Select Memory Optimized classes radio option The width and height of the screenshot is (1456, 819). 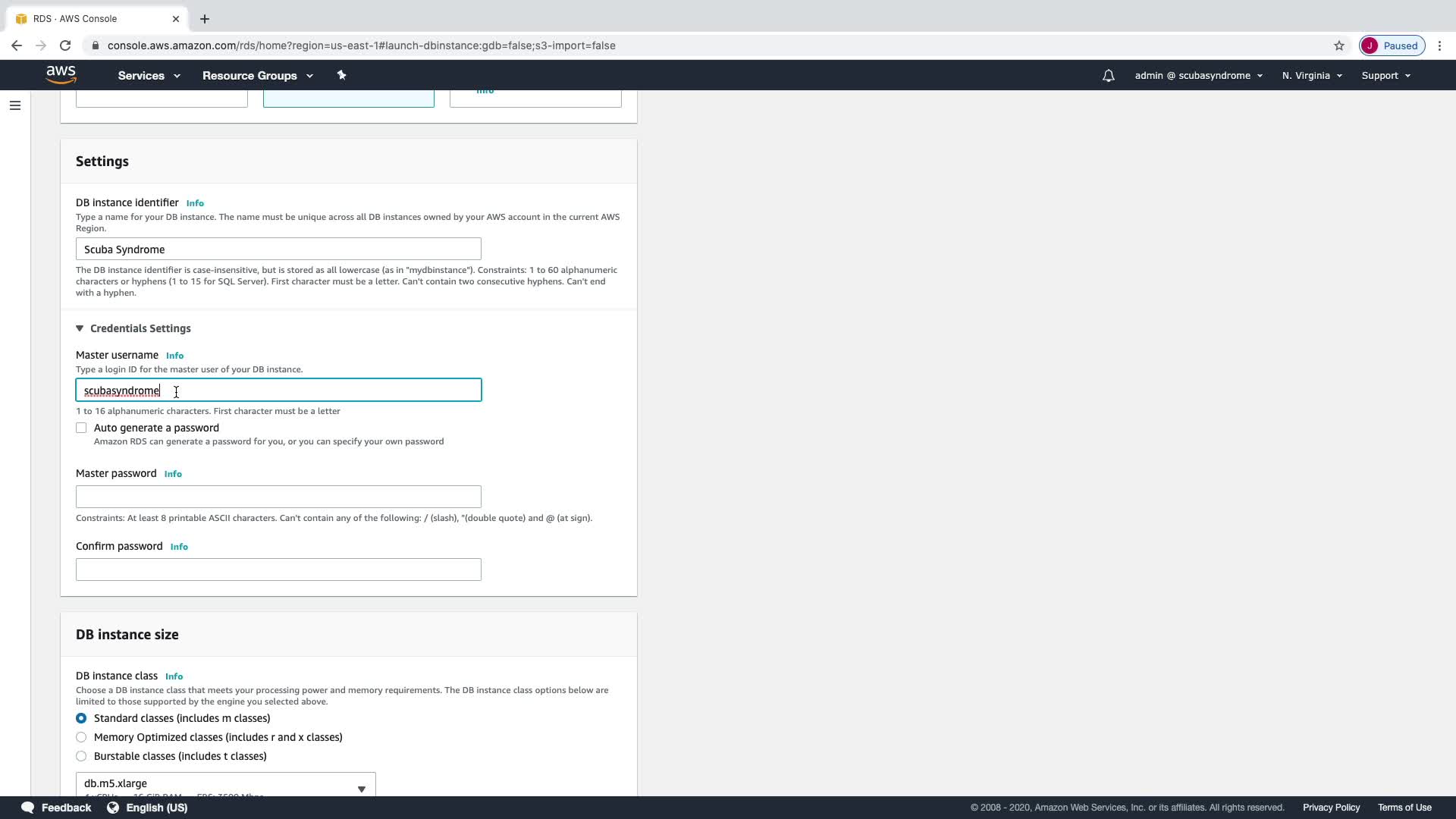81,737
